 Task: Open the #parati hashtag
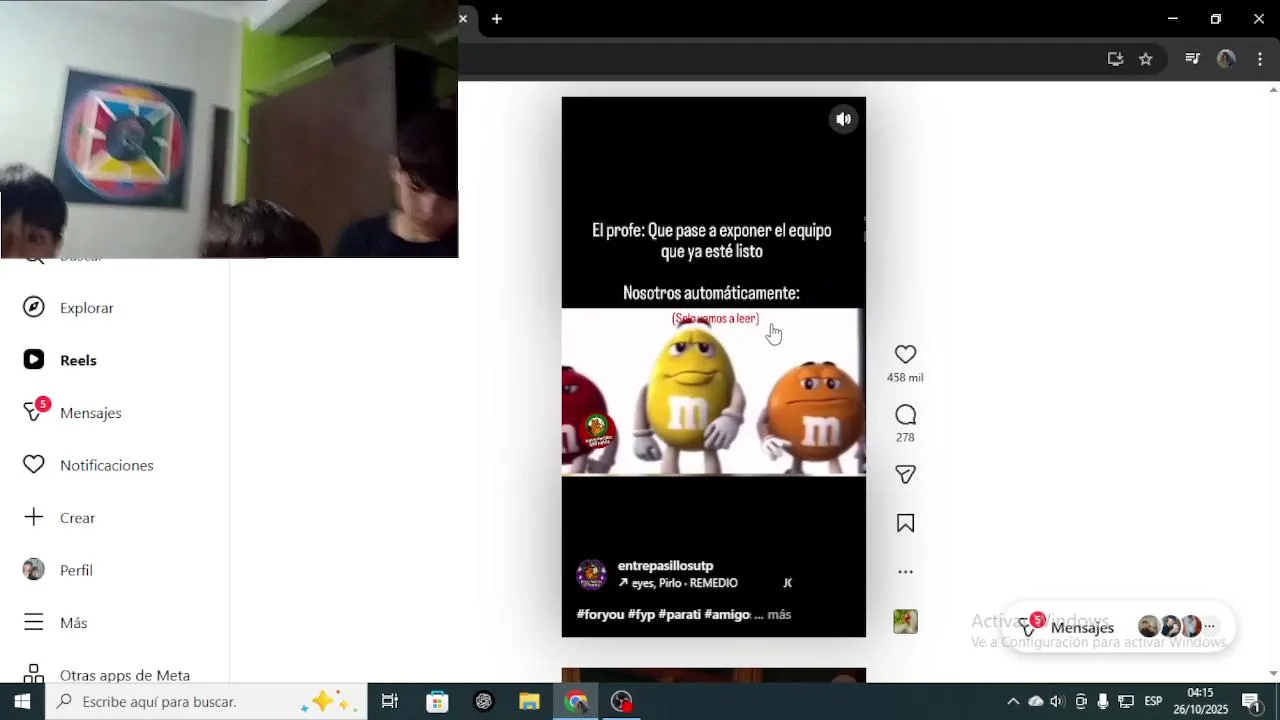point(679,614)
